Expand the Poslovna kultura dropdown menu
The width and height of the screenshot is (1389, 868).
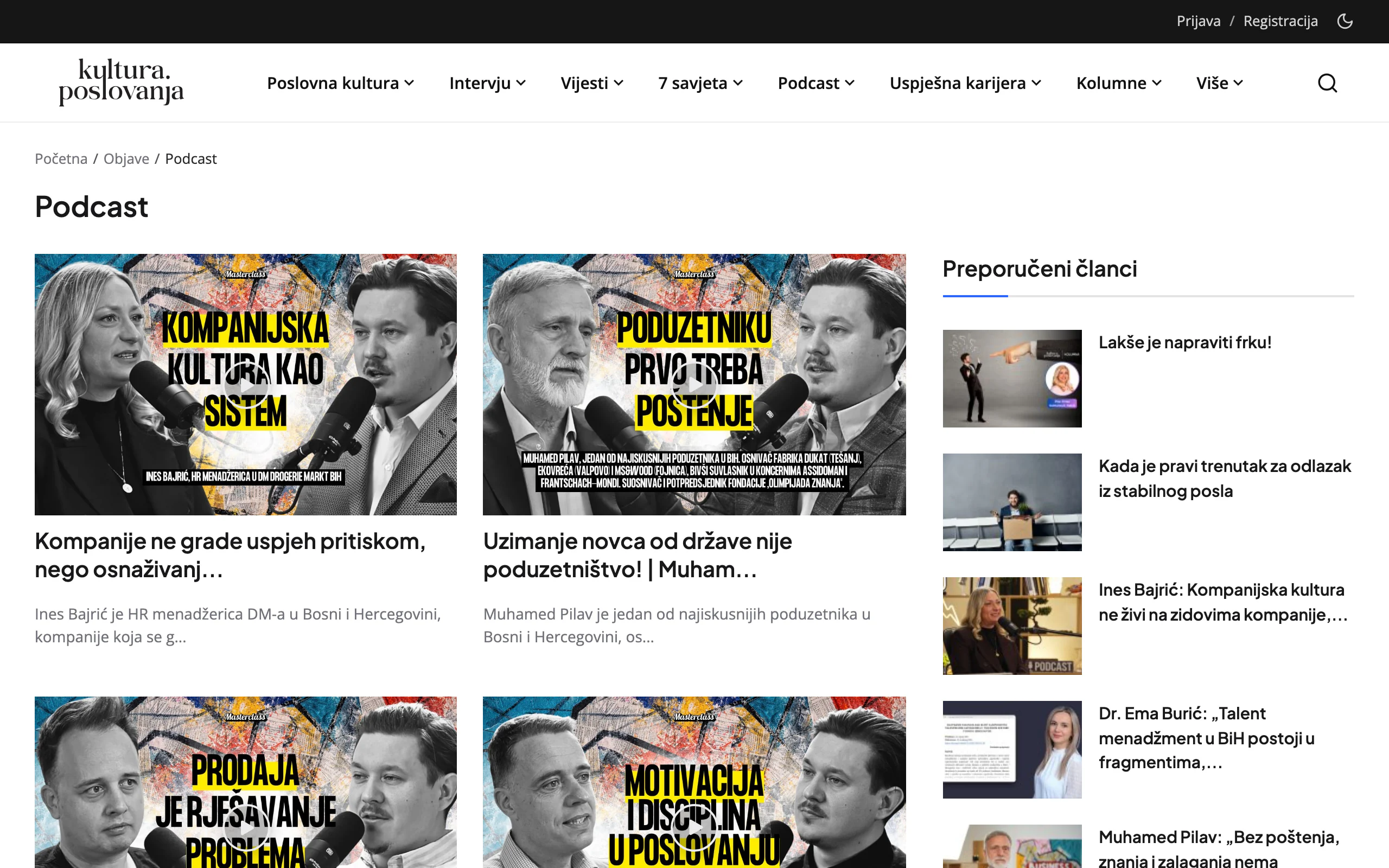[x=340, y=82]
